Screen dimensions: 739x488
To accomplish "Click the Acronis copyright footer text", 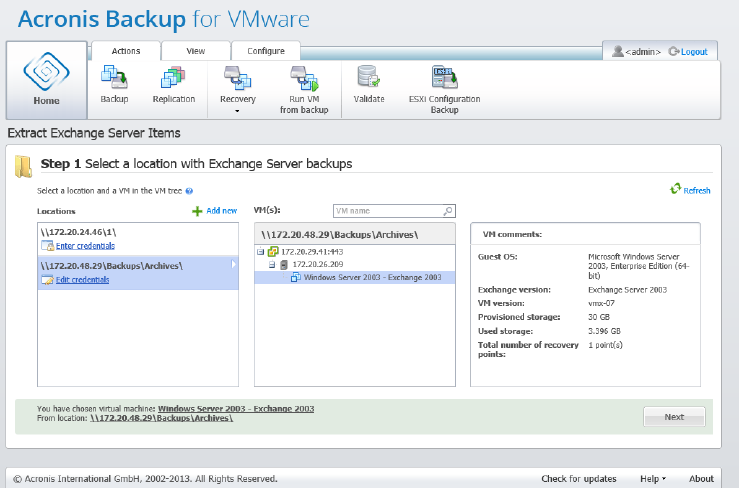I will pos(145,479).
